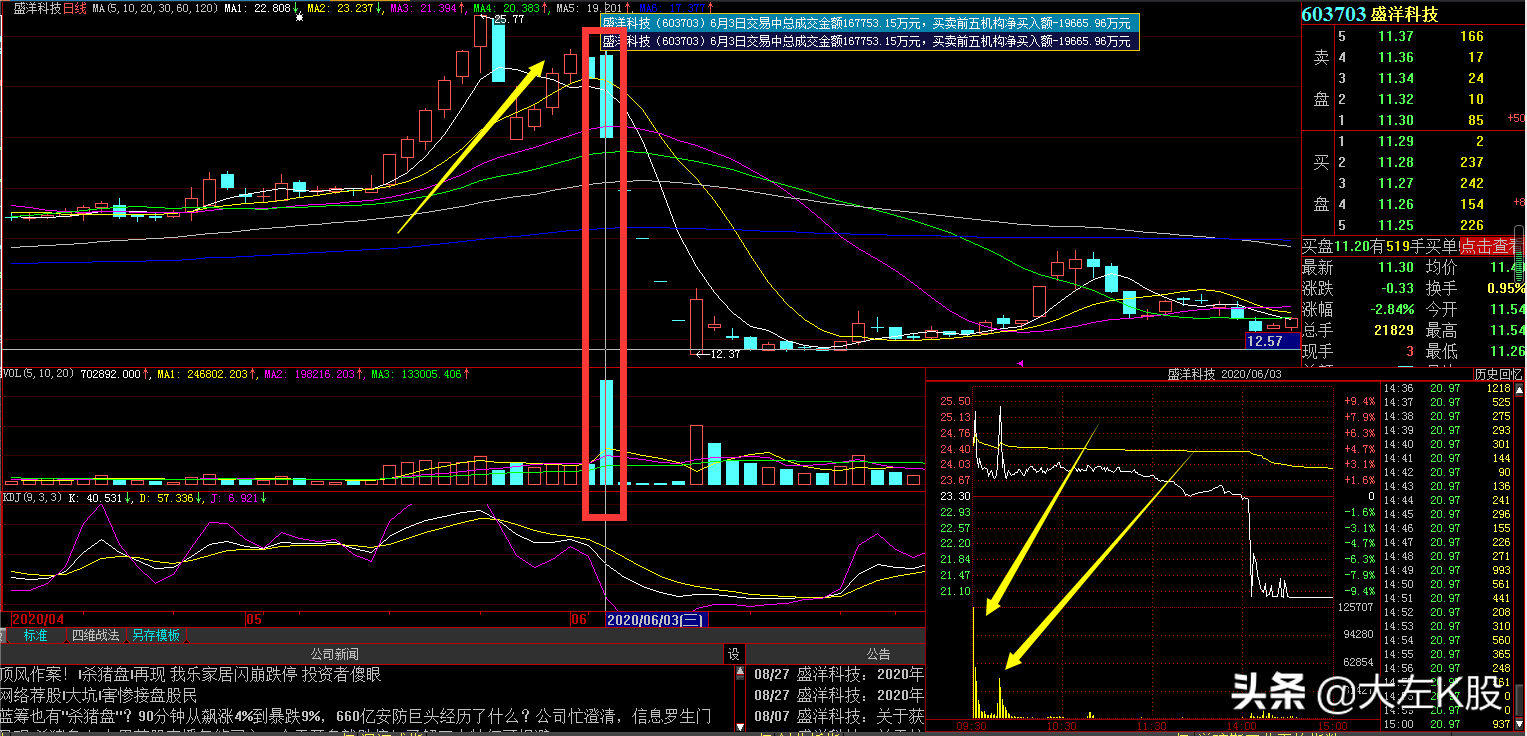This screenshot has width=1527, height=736.
Task: Click the small magenta triangle marker below the chart
Action: click(1020, 363)
